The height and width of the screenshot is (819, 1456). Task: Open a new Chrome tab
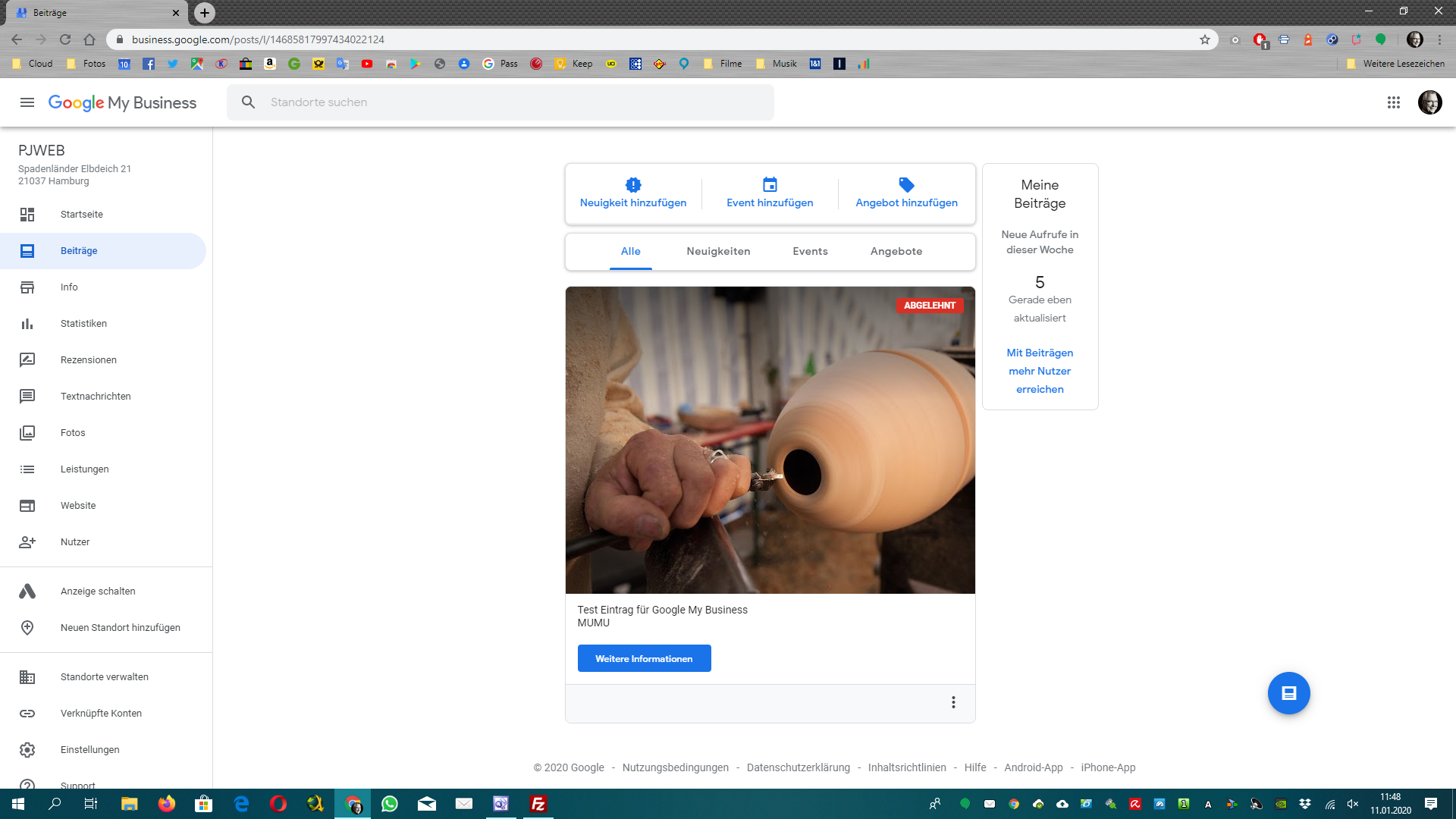click(x=205, y=13)
